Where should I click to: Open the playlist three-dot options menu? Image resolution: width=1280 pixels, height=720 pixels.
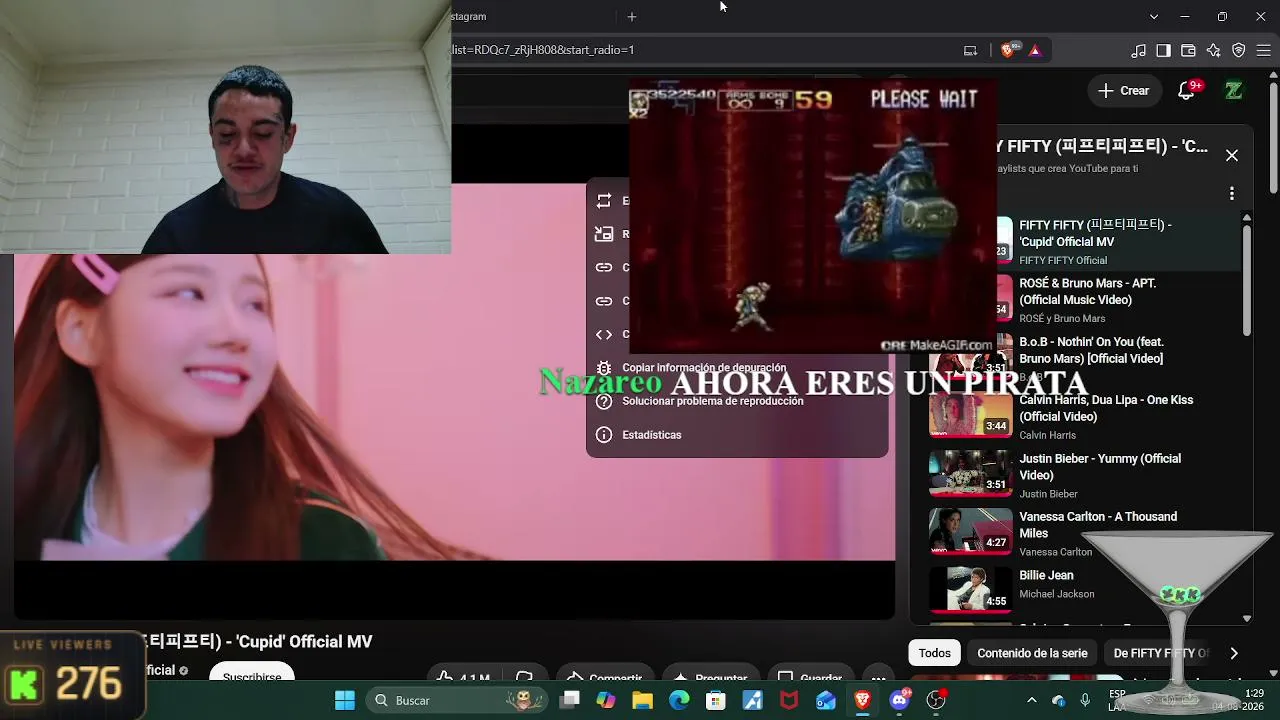pyautogui.click(x=1232, y=193)
